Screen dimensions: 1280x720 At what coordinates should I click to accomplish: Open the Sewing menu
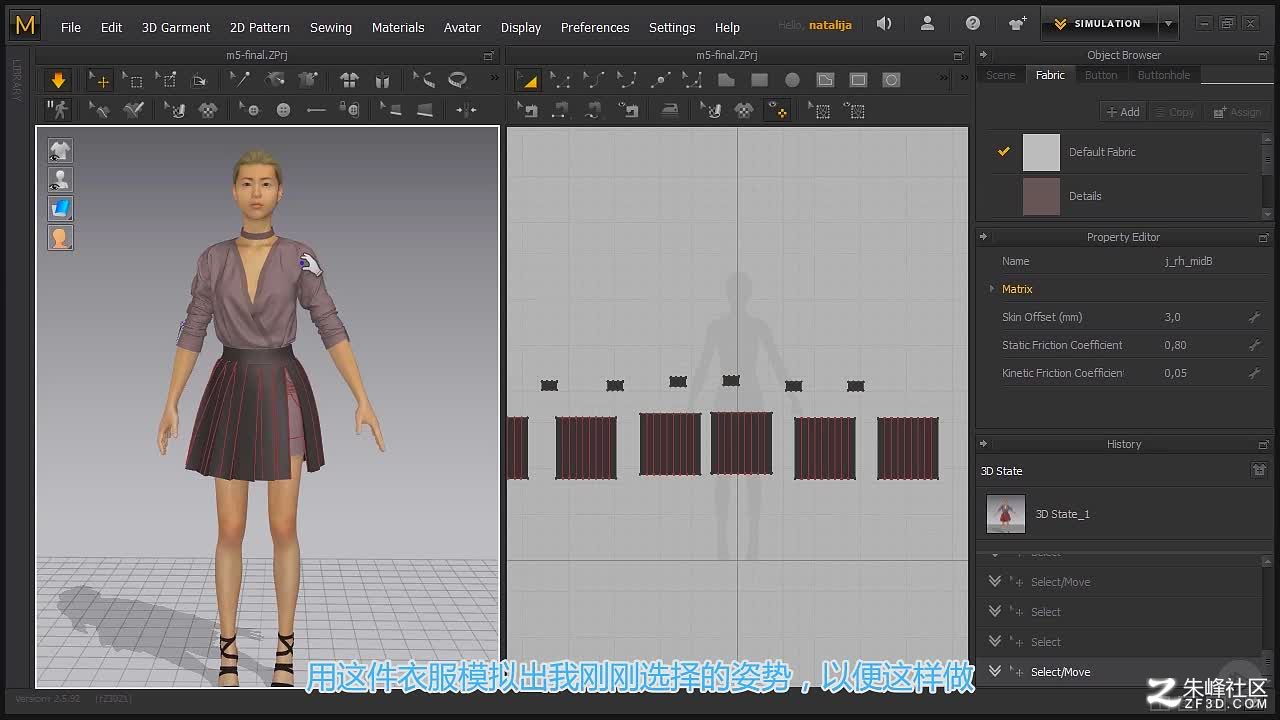click(331, 27)
